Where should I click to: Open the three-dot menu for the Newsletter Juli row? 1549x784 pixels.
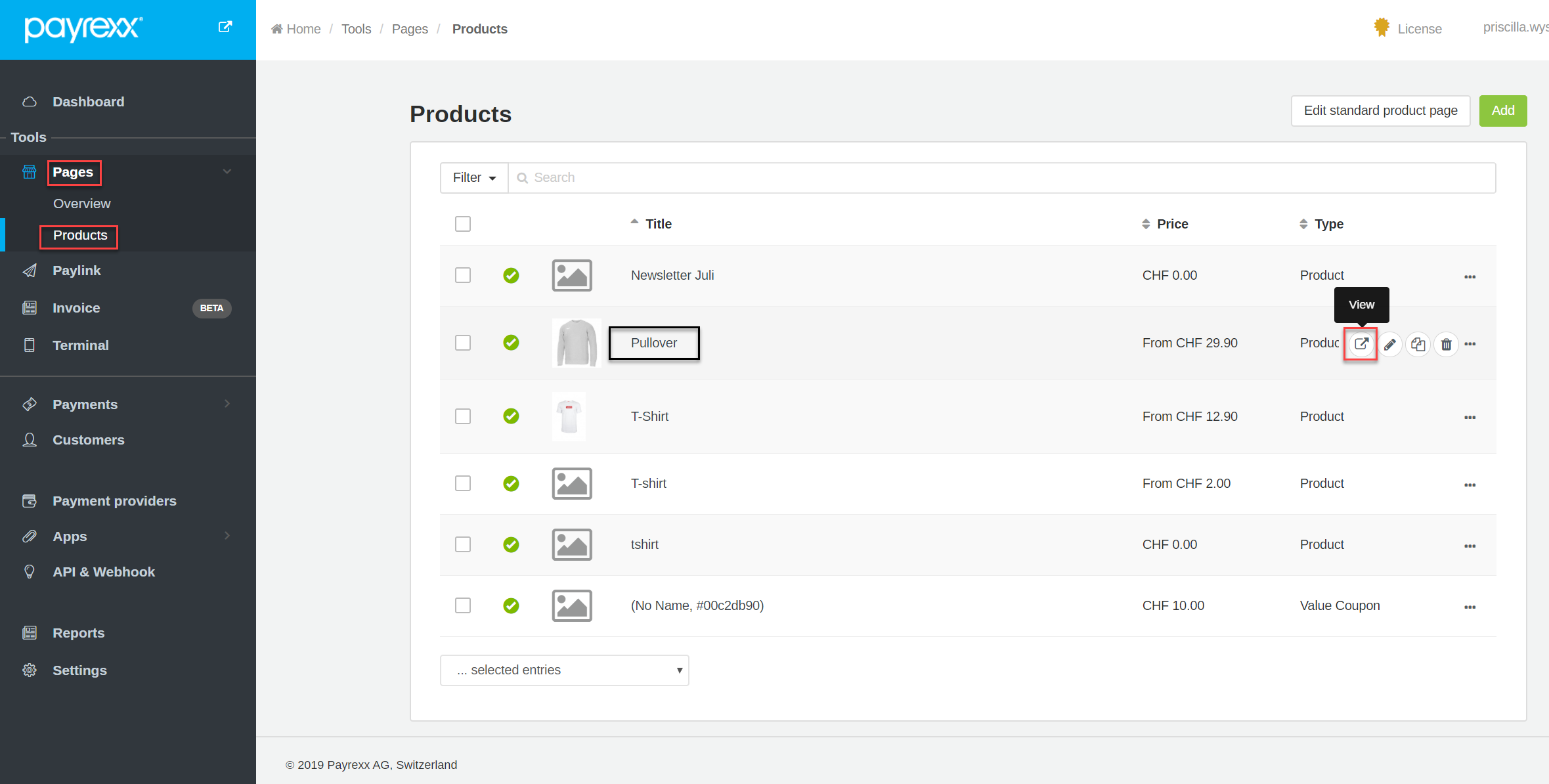[x=1470, y=276]
